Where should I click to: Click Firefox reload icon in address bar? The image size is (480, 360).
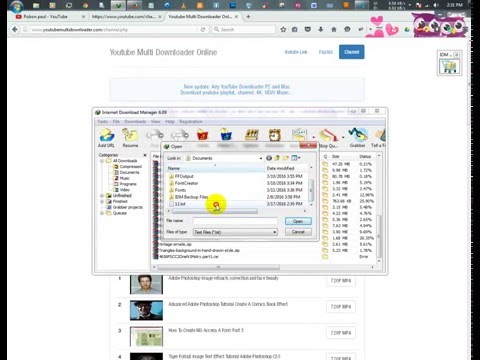point(203,30)
